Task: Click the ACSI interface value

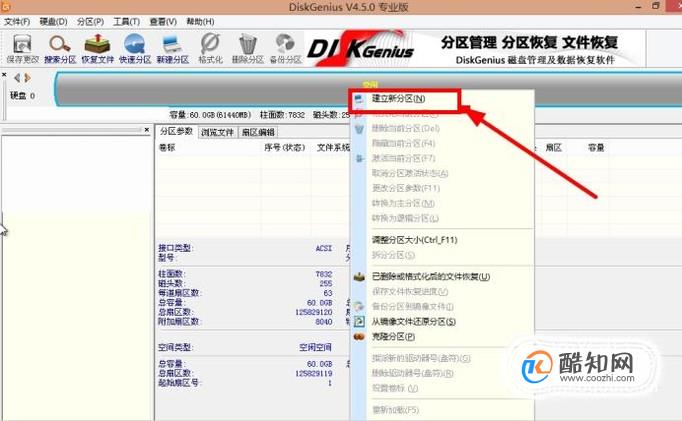Action: point(324,248)
